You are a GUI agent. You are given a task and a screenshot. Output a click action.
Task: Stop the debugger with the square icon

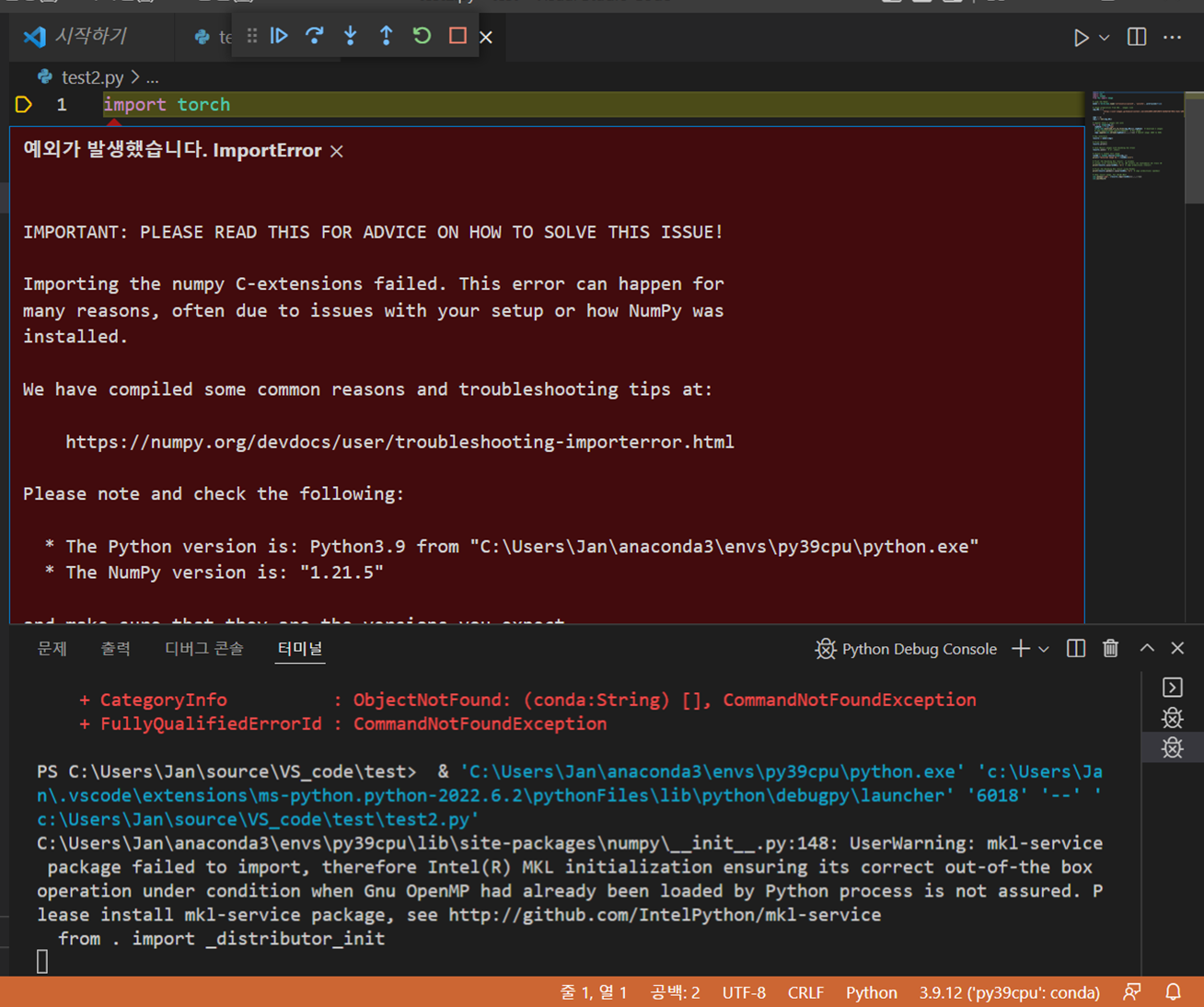457,36
